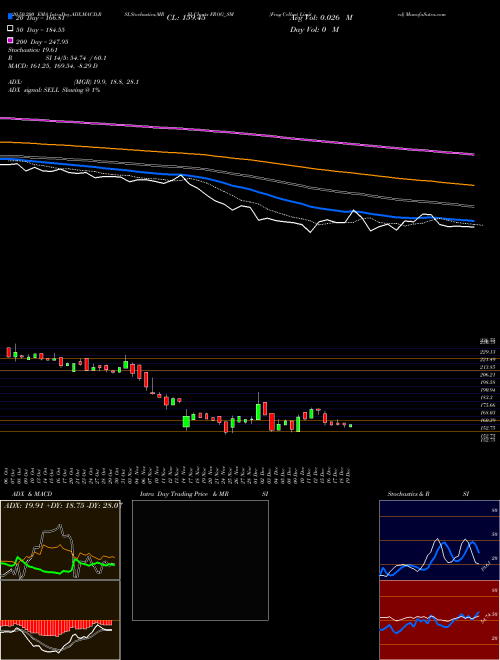Screen dimensions: 500x660
Task: Open the red RSI chart thumbnail
Action: coord(439,620)
